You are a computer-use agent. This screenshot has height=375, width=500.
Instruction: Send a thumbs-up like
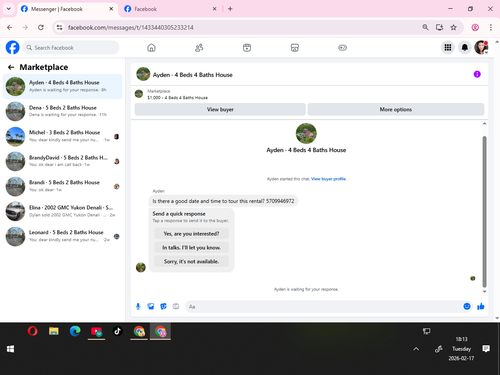[481, 306]
